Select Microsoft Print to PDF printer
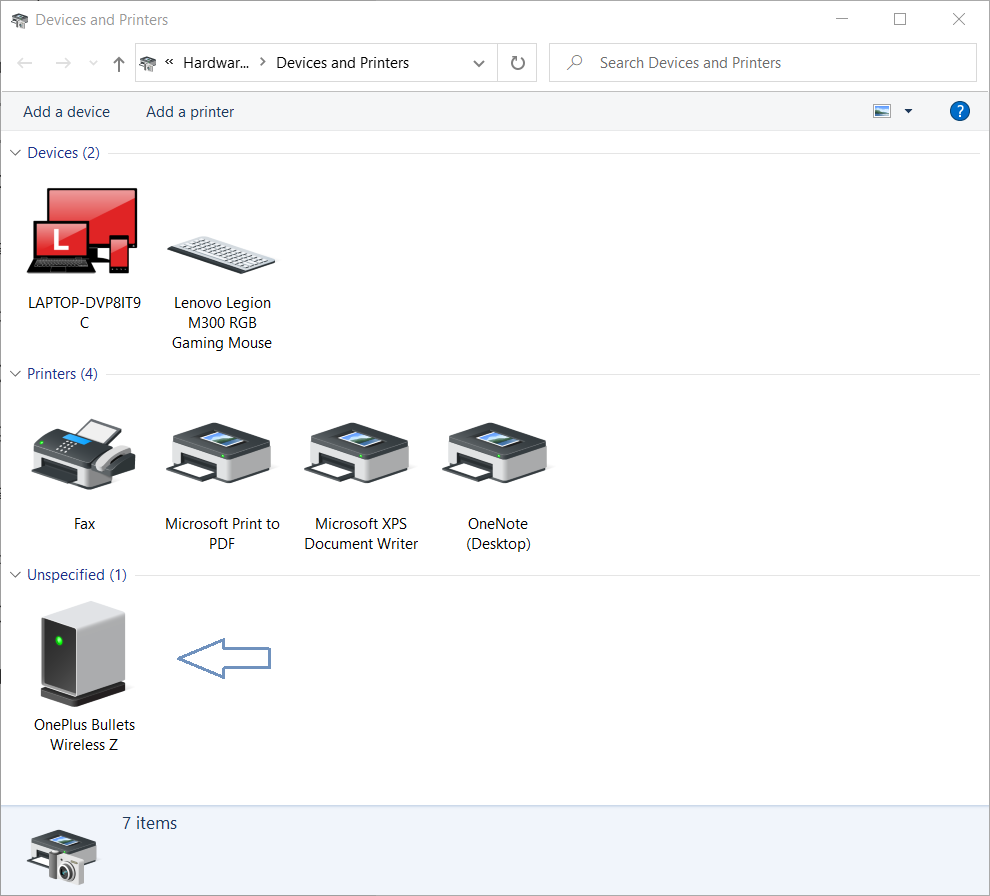The height and width of the screenshot is (896, 990). pos(221,453)
